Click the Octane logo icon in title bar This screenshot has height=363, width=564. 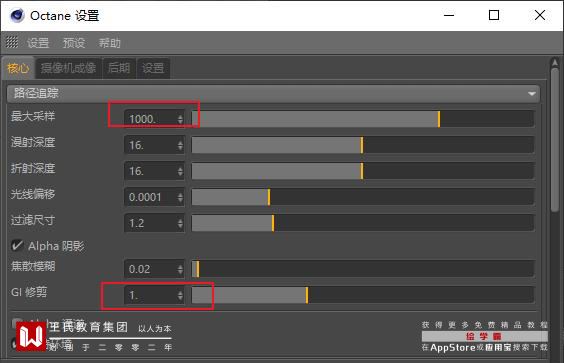pos(17,15)
